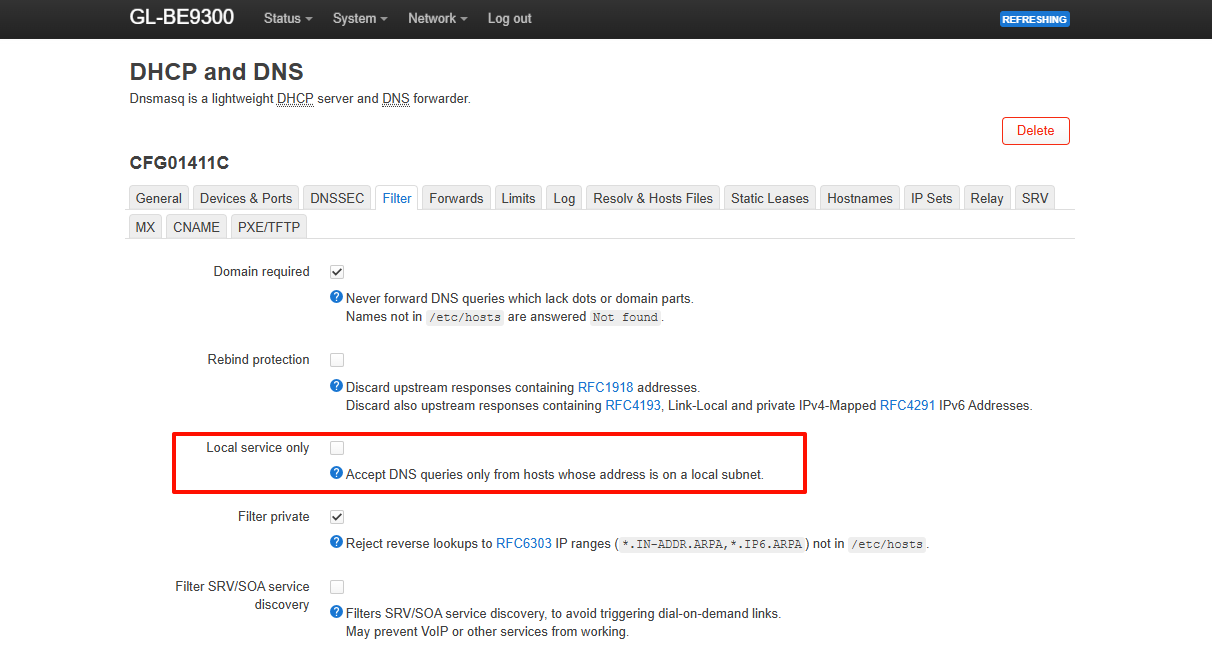Enable Rebind protection checkbox
The height and width of the screenshot is (654, 1212).
point(337,360)
